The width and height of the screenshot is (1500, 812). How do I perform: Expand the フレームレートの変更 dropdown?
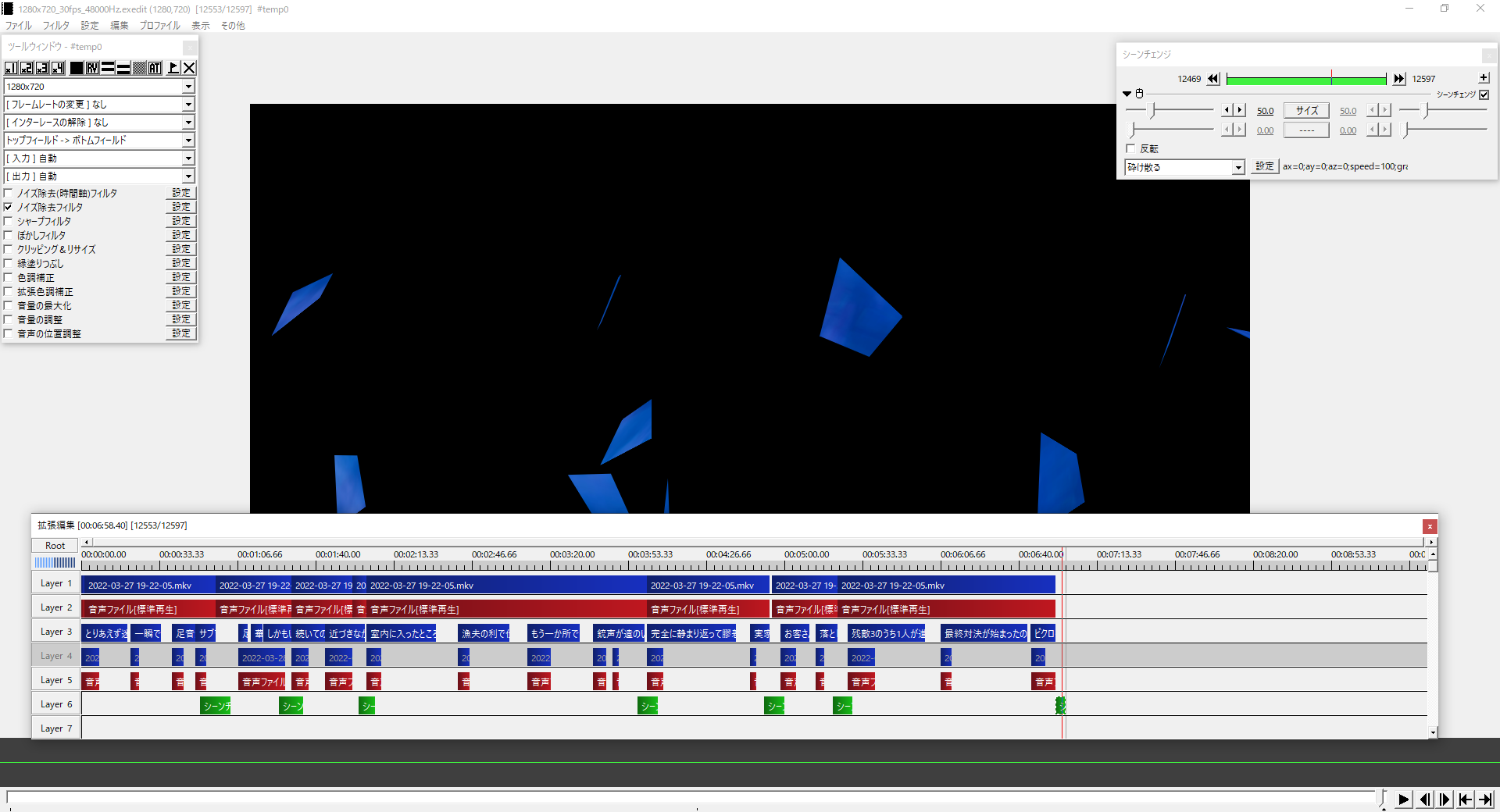pos(188,105)
